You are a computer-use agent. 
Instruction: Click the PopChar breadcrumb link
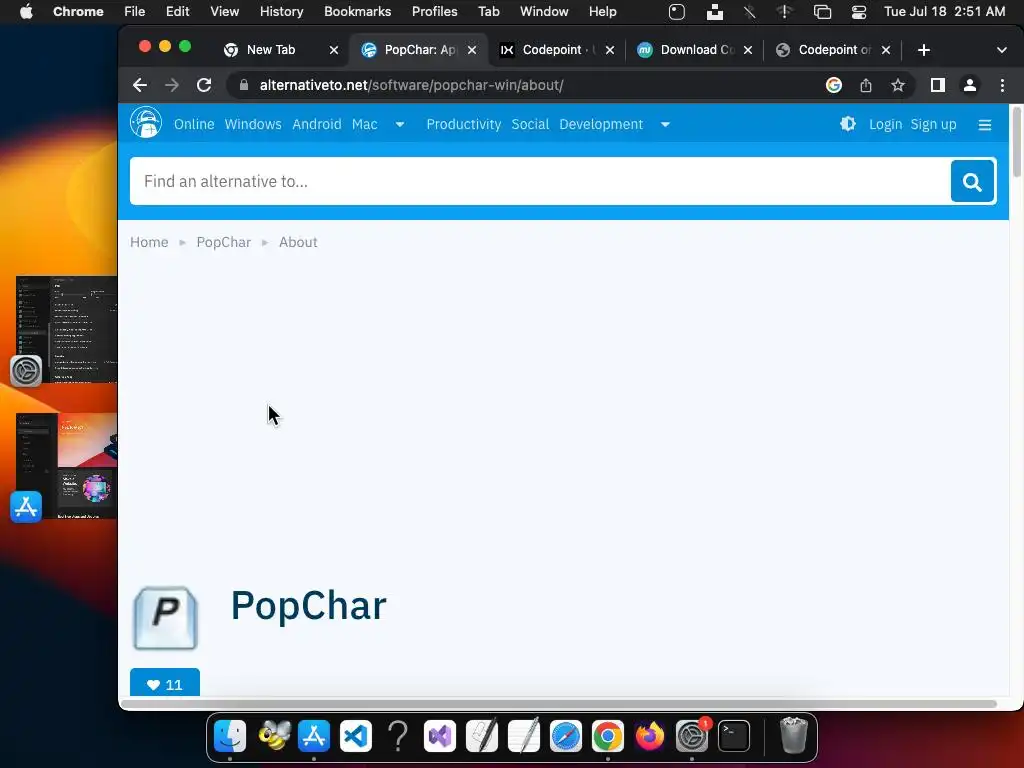tap(223, 242)
